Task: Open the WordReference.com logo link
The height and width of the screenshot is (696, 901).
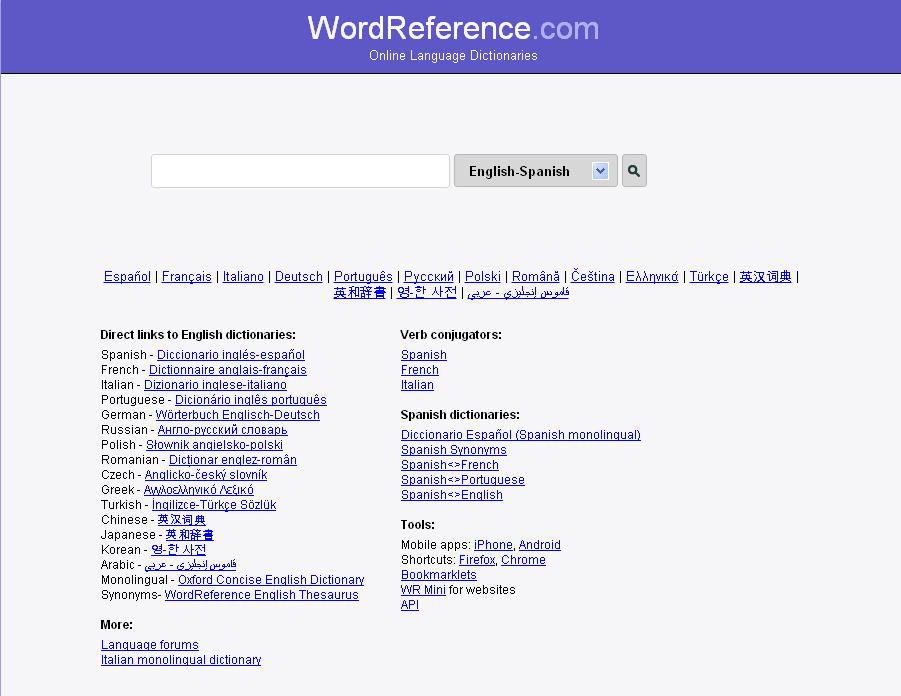Action: (x=453, y=28)
